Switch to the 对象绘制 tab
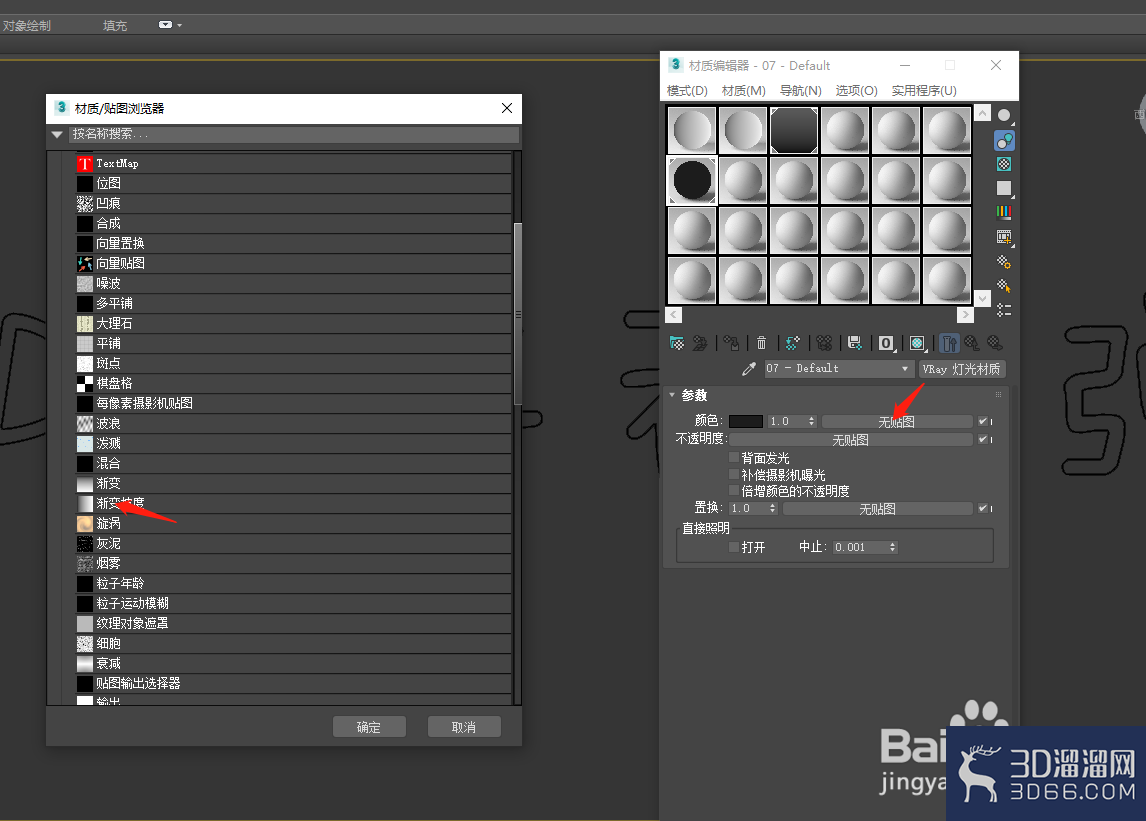 pyautogui.click(x=27, y=26)
